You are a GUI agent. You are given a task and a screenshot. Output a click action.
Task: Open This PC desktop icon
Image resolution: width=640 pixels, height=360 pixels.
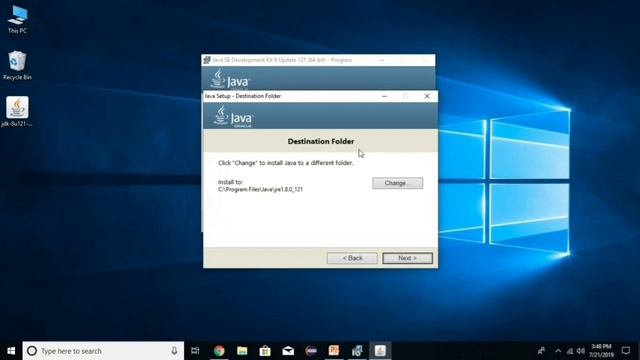click(17, 19)
